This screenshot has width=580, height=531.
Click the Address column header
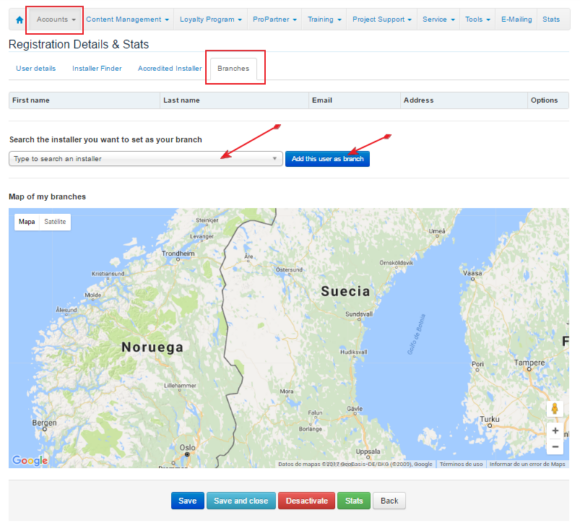464,100
